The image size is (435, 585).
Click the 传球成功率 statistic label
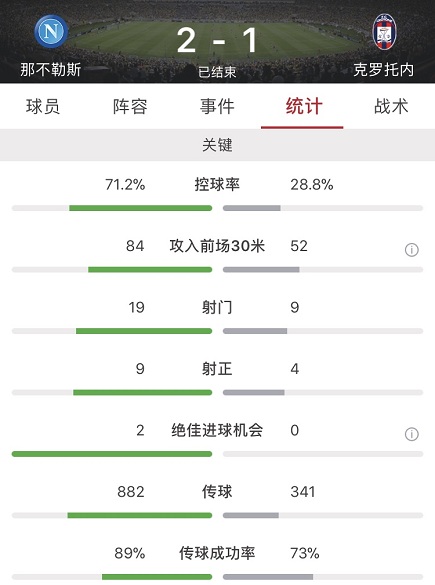pos(217,553)
